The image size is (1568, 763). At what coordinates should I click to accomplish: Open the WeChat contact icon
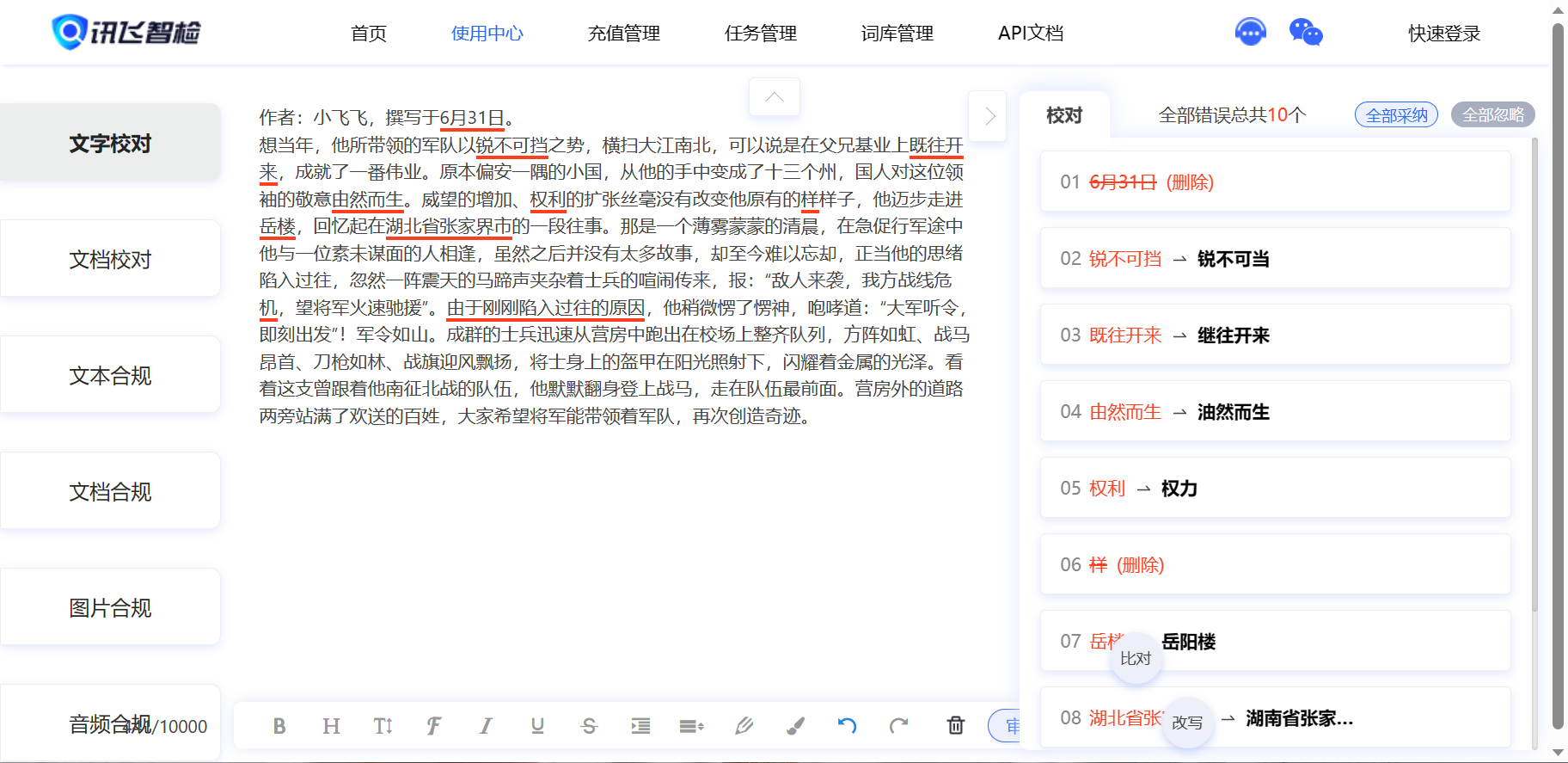click(x=1306, y=33)
